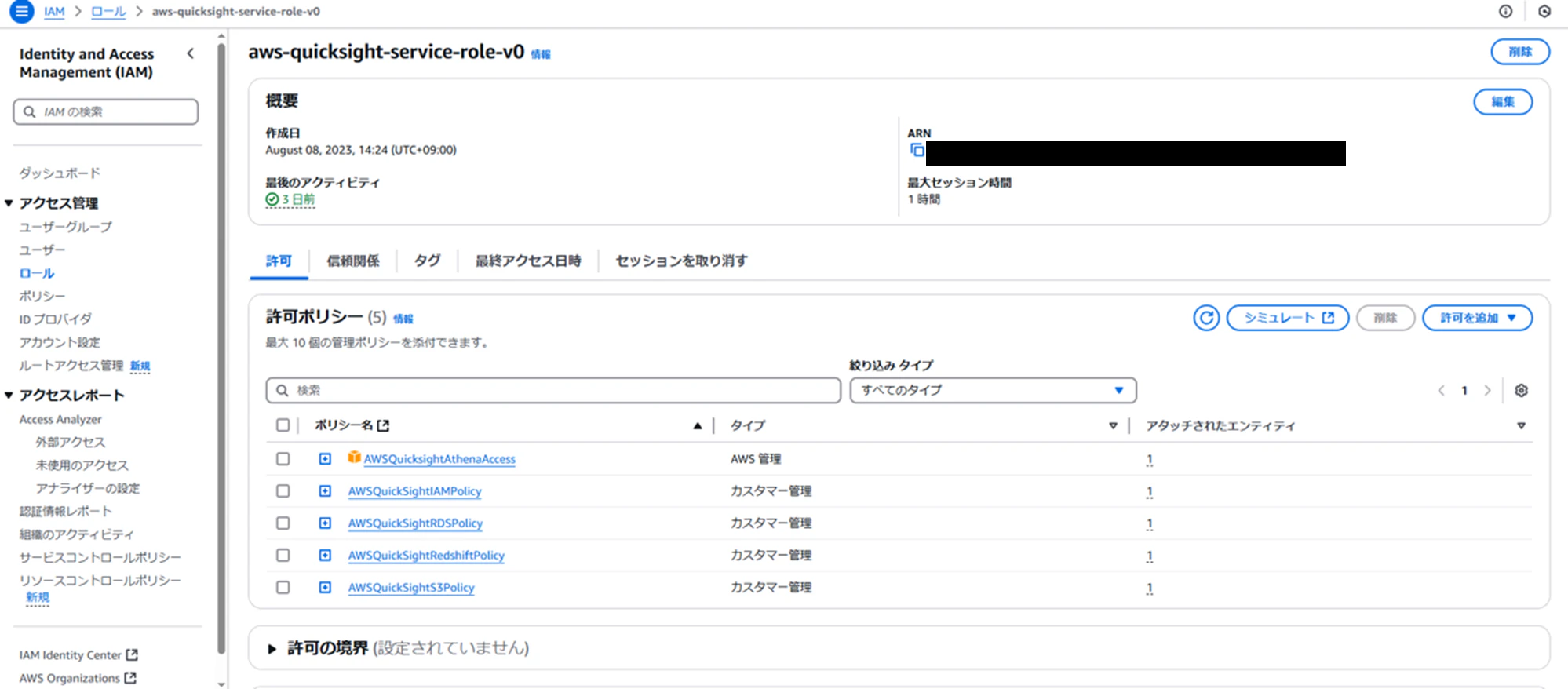Focus the policy 検索 search field
This screenshot has height=689, width=1568.
[553, 390]
